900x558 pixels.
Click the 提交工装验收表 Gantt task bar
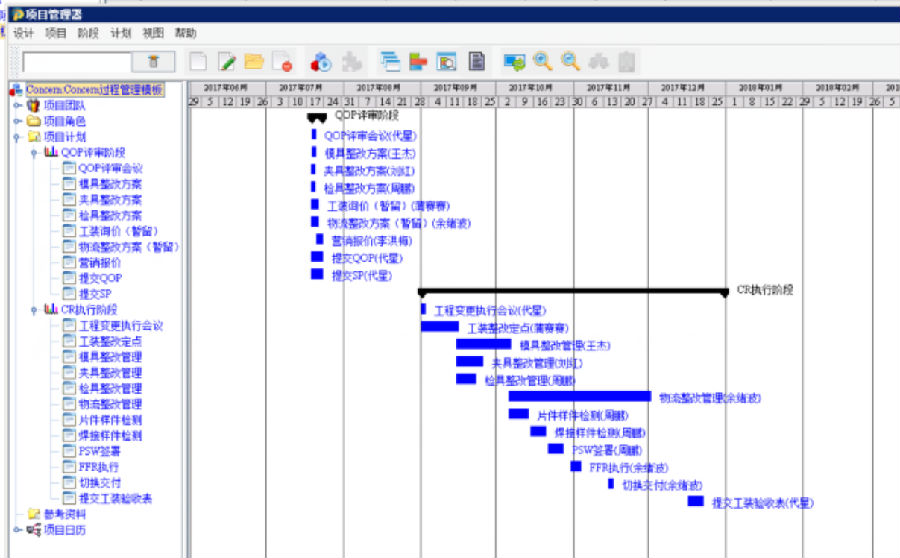point(696,501)
